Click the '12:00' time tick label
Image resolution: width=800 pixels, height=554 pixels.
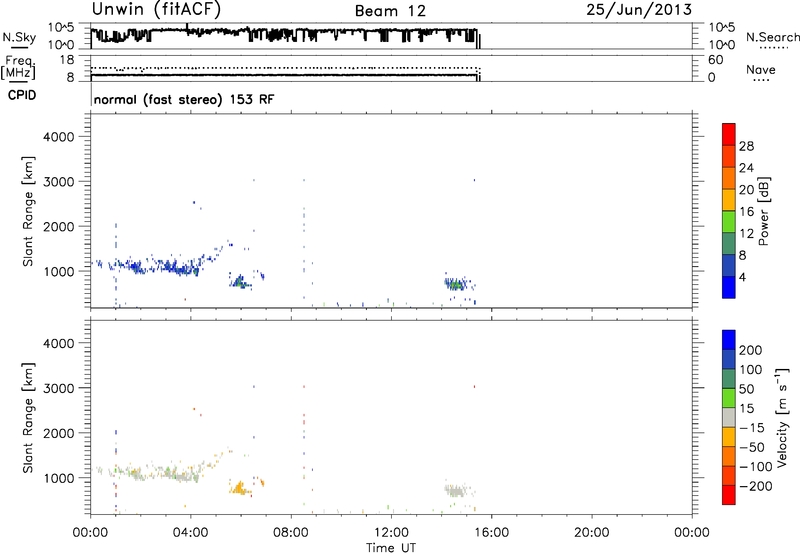[391, 533]
